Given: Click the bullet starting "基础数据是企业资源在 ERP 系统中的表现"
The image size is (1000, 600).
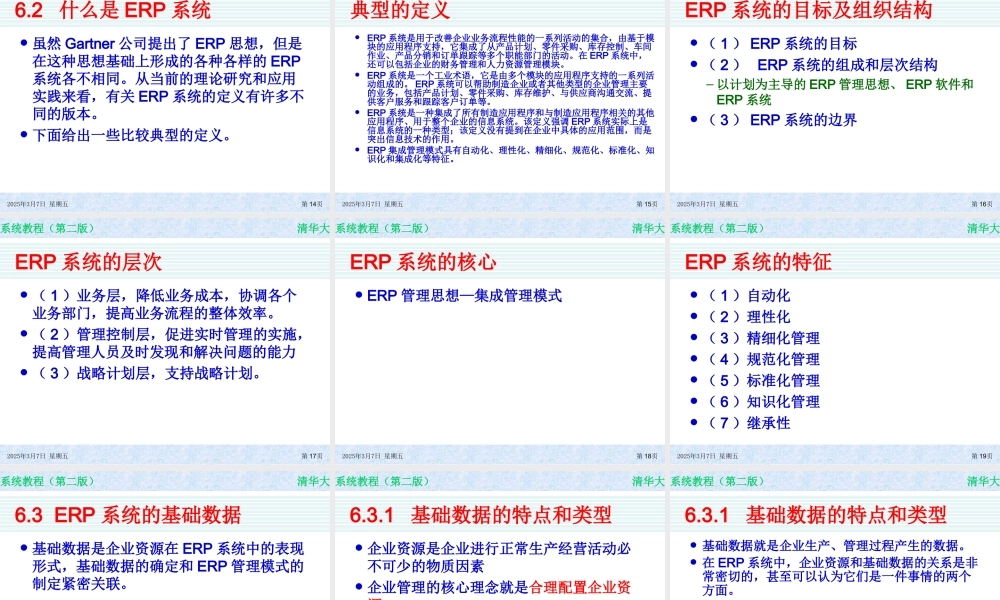Looking at the screenshot, I should click(168, 566).
